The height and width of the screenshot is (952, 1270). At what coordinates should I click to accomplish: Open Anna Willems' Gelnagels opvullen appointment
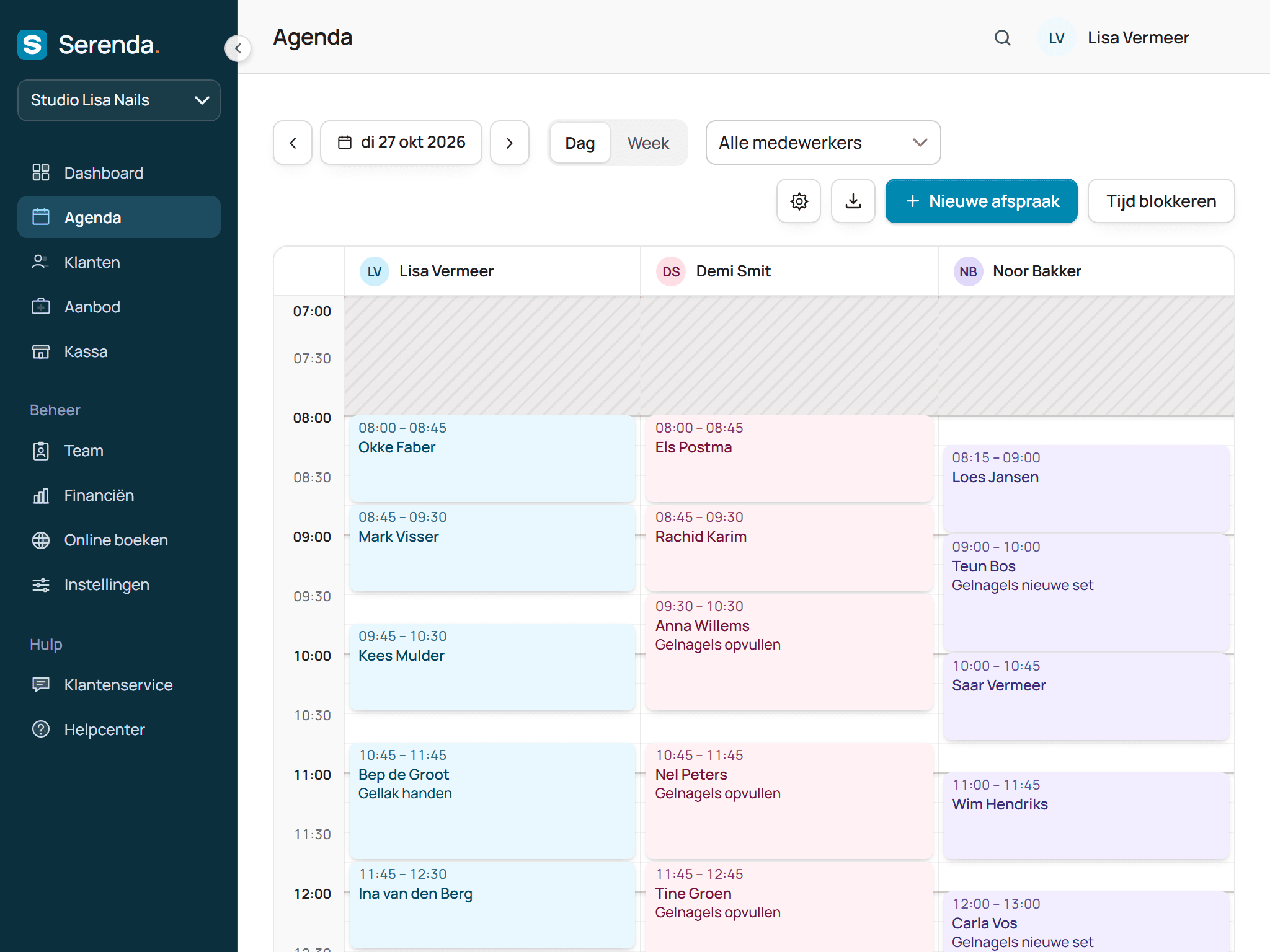tap(789, 652)
